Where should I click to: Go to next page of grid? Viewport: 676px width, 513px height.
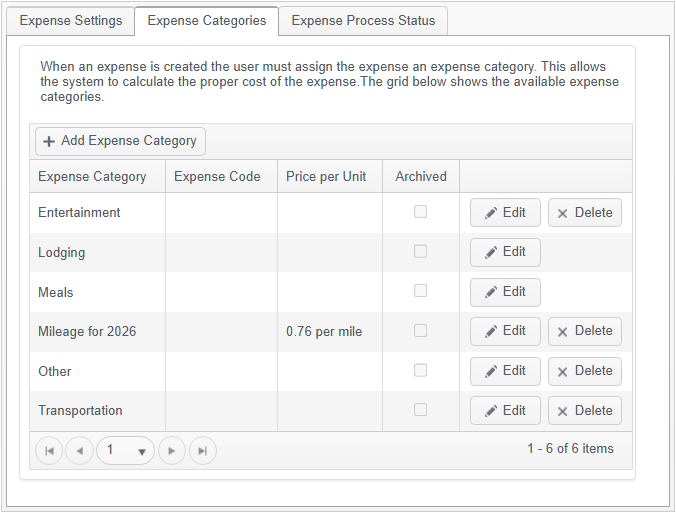[172, 450]
